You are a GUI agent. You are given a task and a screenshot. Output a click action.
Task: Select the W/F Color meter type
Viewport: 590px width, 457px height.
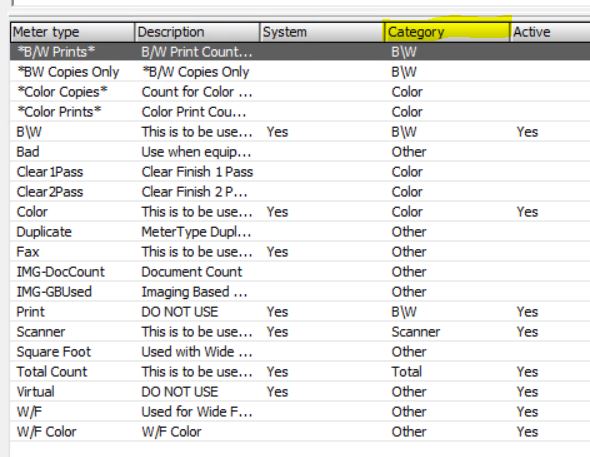tap(300, 431)
